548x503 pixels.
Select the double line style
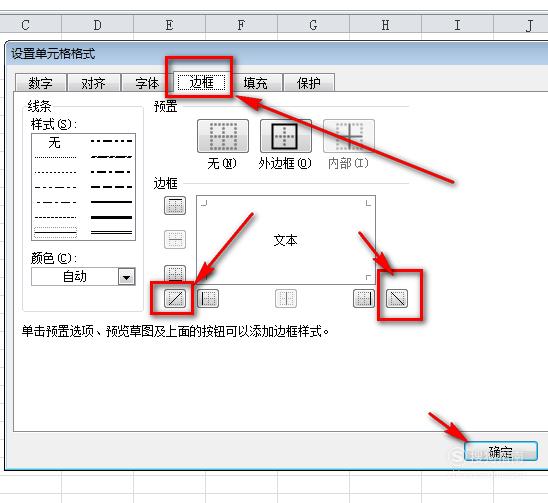pos(111,232)
